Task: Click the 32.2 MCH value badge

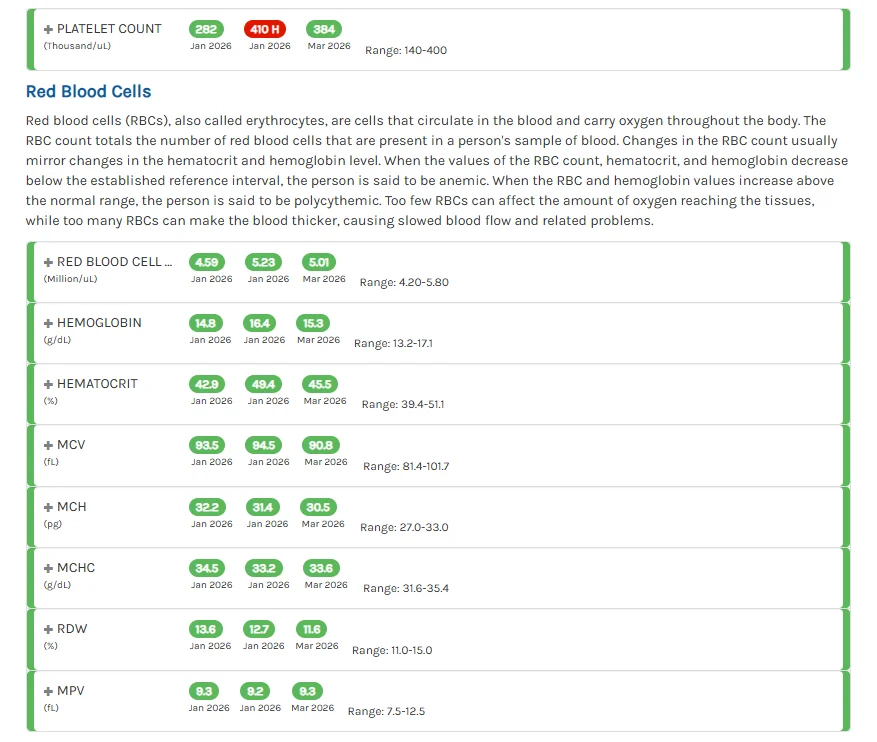Action: [208, 507]
